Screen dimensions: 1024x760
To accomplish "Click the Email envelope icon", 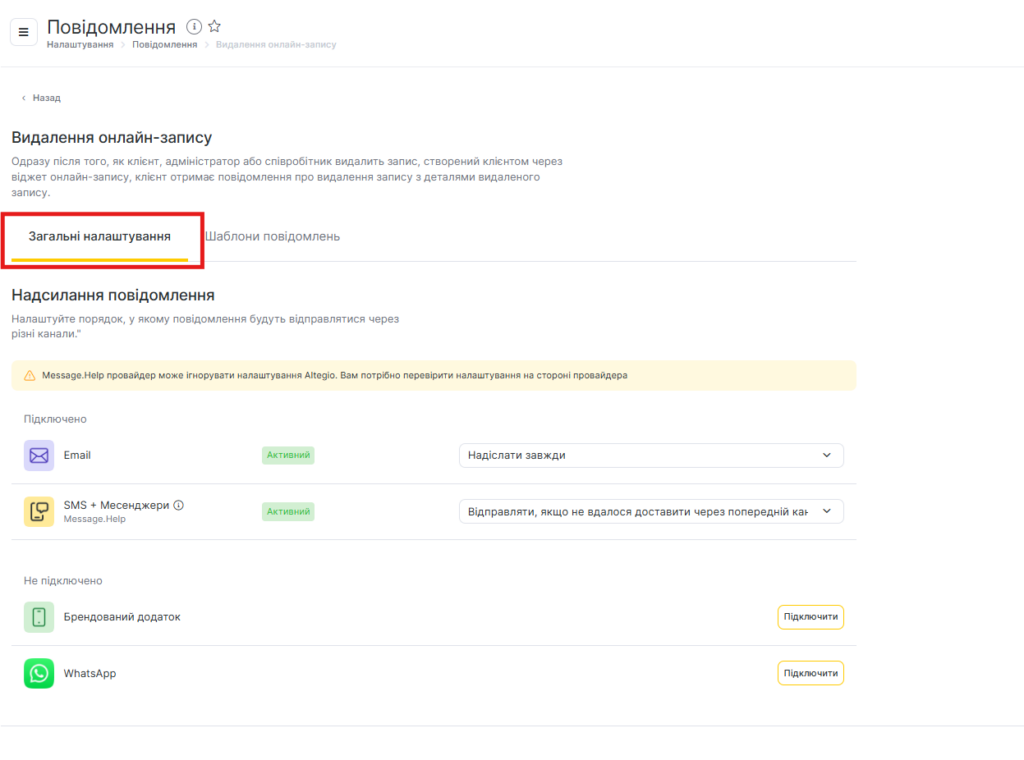I will pyautogui.click(x=39, y=455).
